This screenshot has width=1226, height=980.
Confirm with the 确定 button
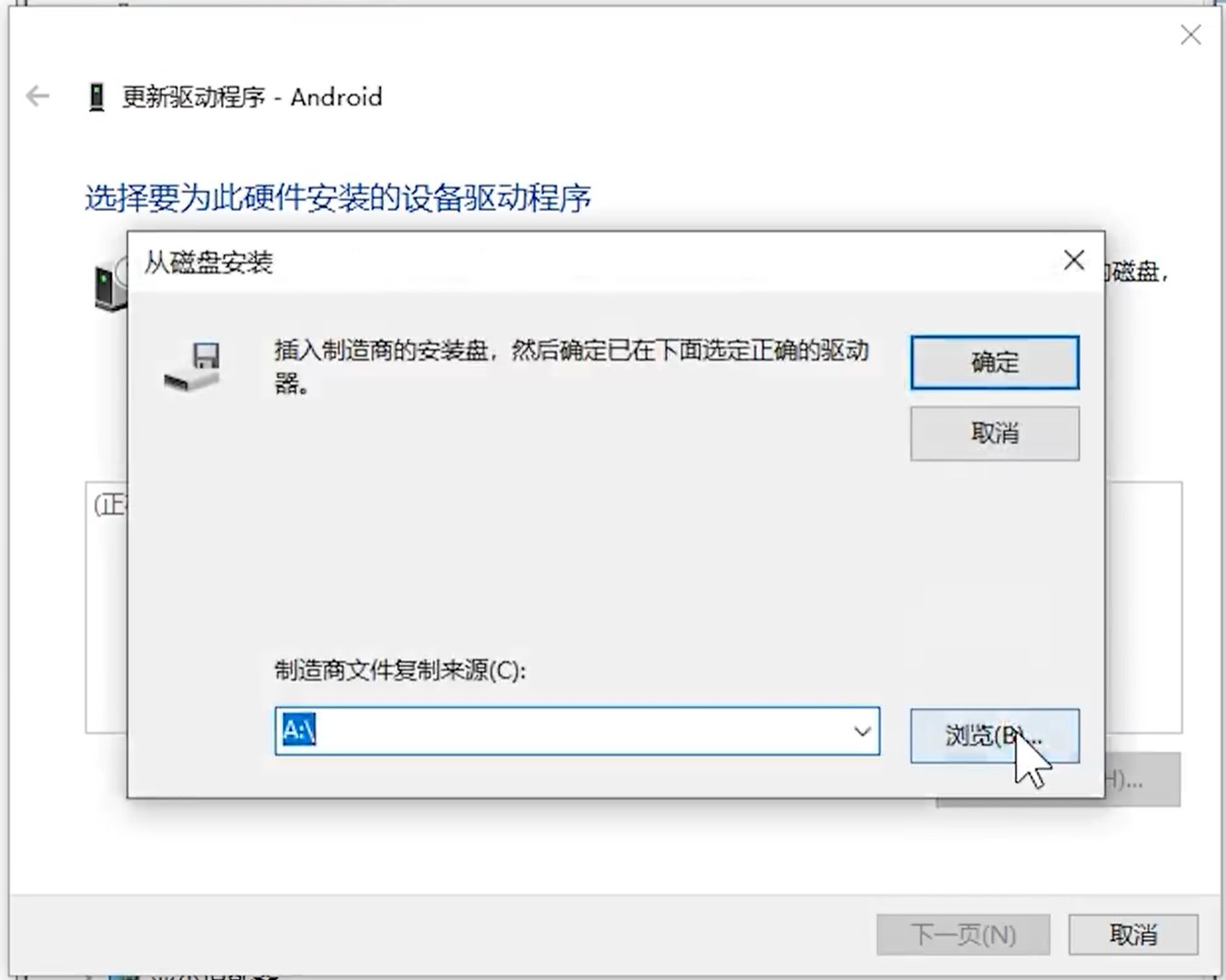click(x=995, y=363)
